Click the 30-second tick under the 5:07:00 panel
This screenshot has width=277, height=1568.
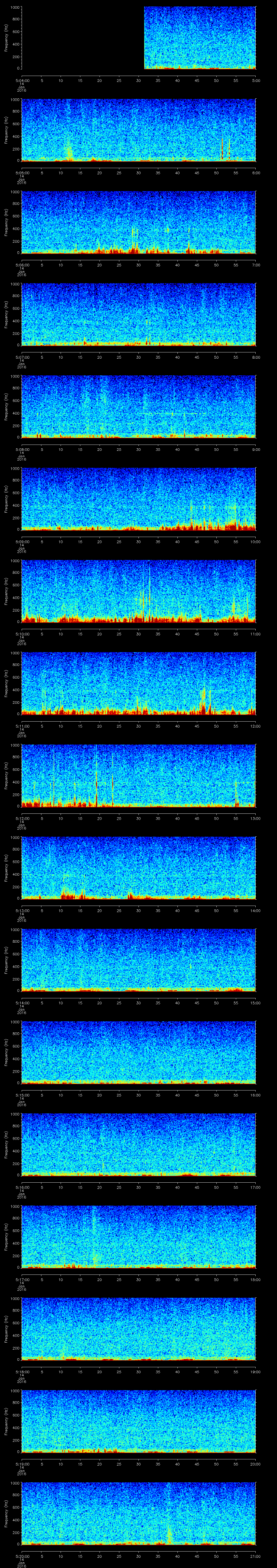click(x=139, y=357)
